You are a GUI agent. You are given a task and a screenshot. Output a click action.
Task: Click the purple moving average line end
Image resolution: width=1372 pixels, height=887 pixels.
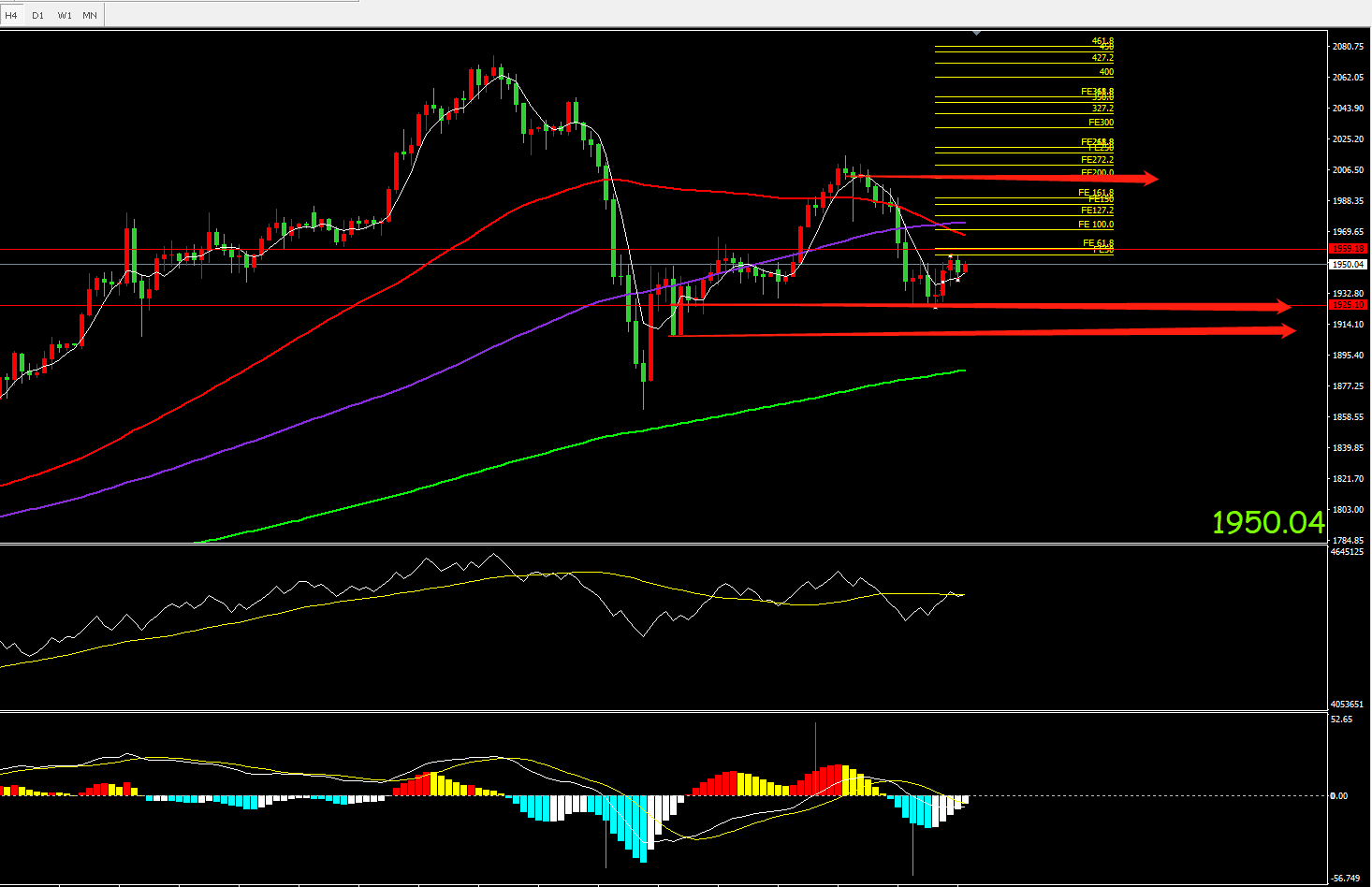click(963, 223)
